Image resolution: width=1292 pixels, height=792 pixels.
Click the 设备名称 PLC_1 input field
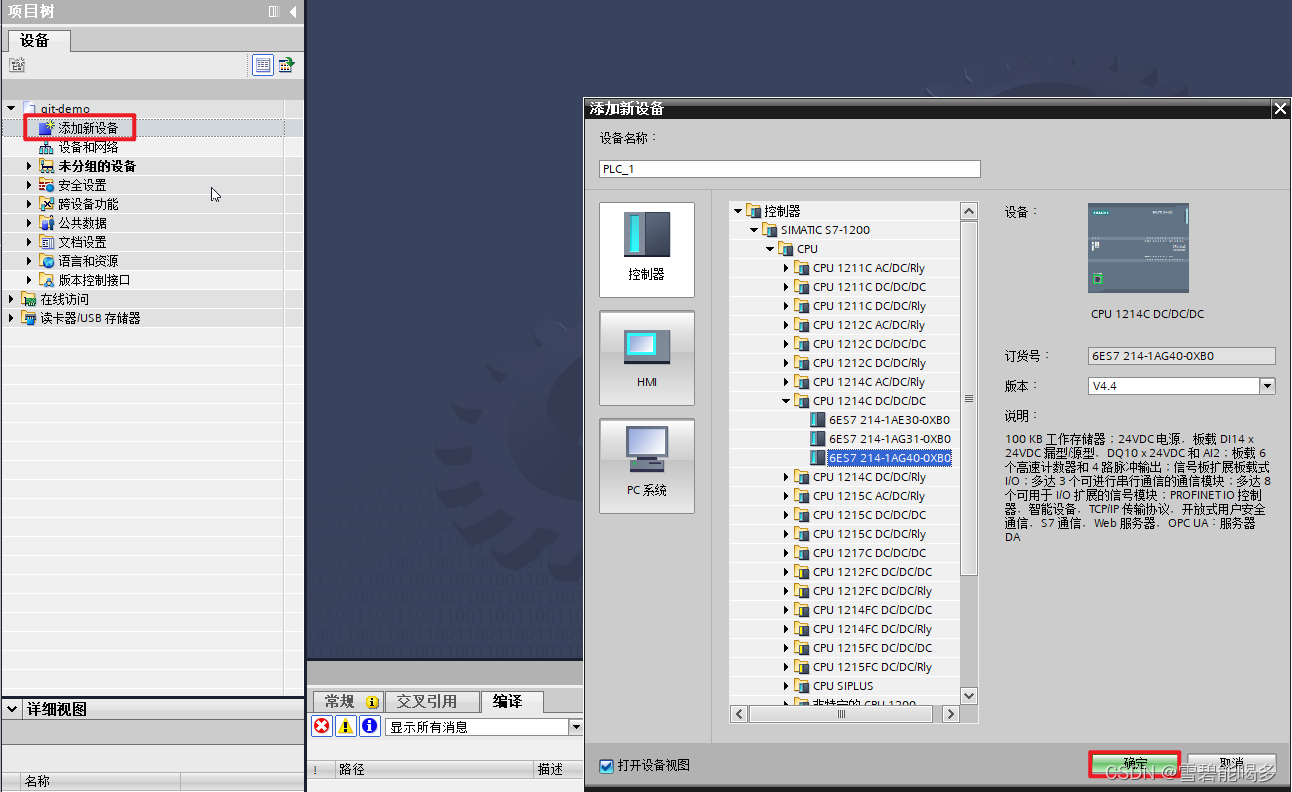coord(790,169)
